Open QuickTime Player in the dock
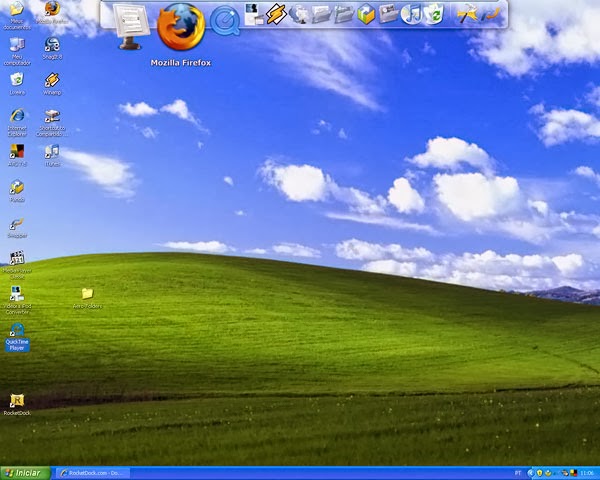The height and width of the screenshot is (480, 600). click(x=225, y=21)
